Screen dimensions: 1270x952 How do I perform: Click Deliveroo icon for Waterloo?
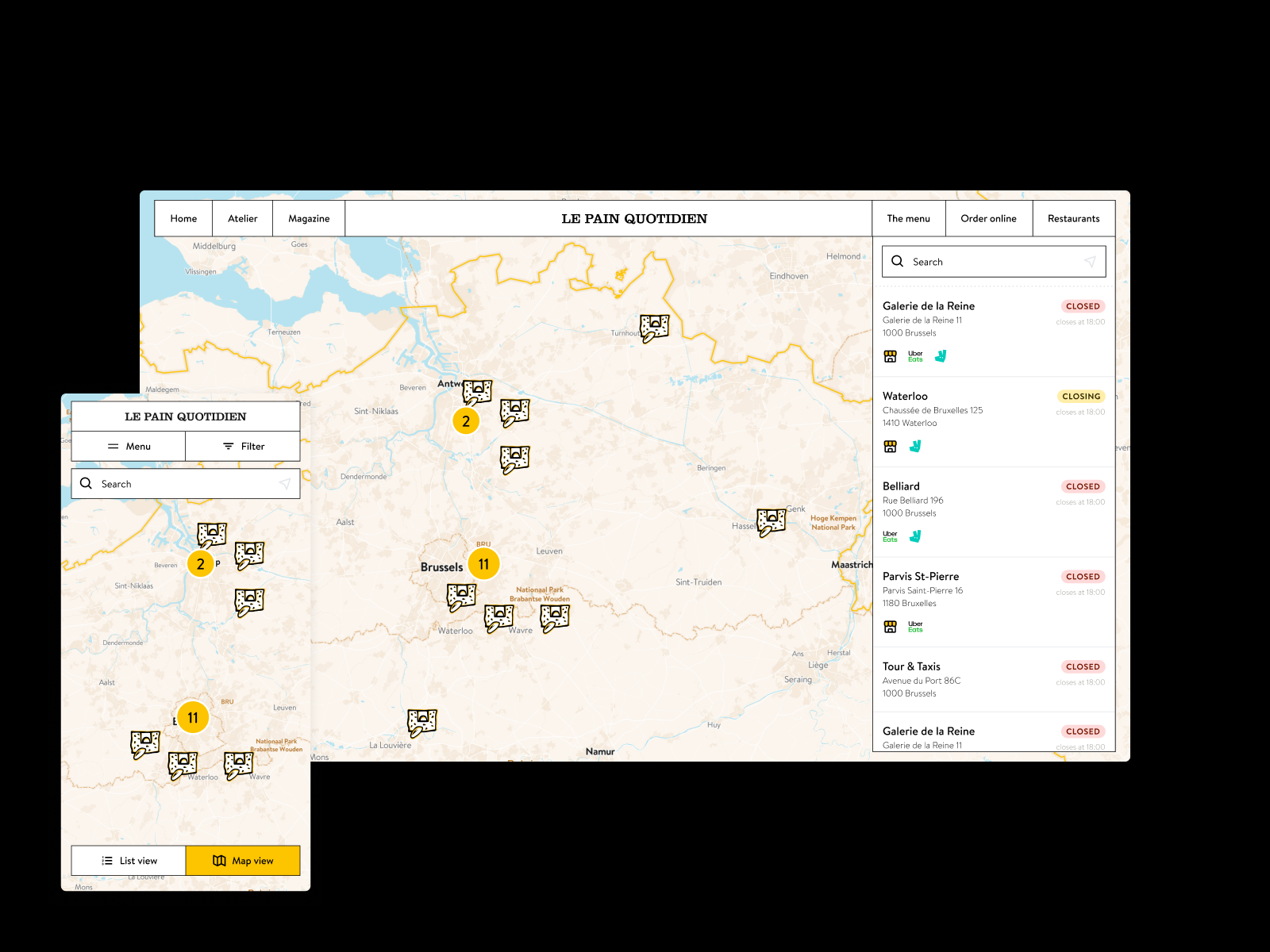(x=915, y=447)
